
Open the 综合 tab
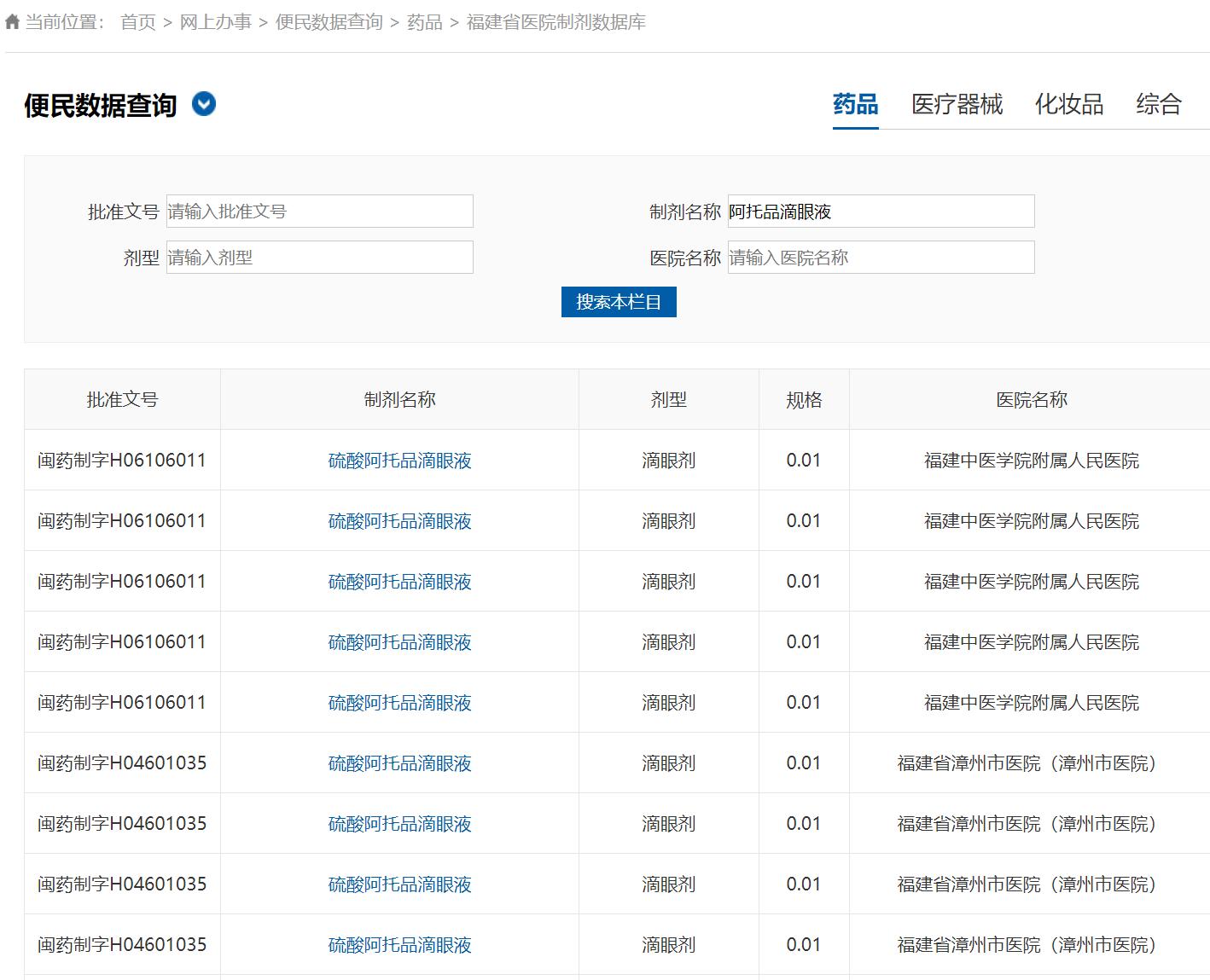(x=1159, y=104)
